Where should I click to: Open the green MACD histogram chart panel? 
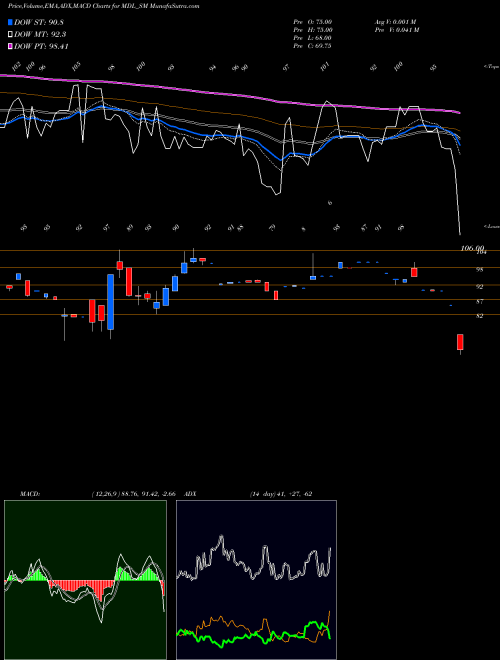pos(85,580)
